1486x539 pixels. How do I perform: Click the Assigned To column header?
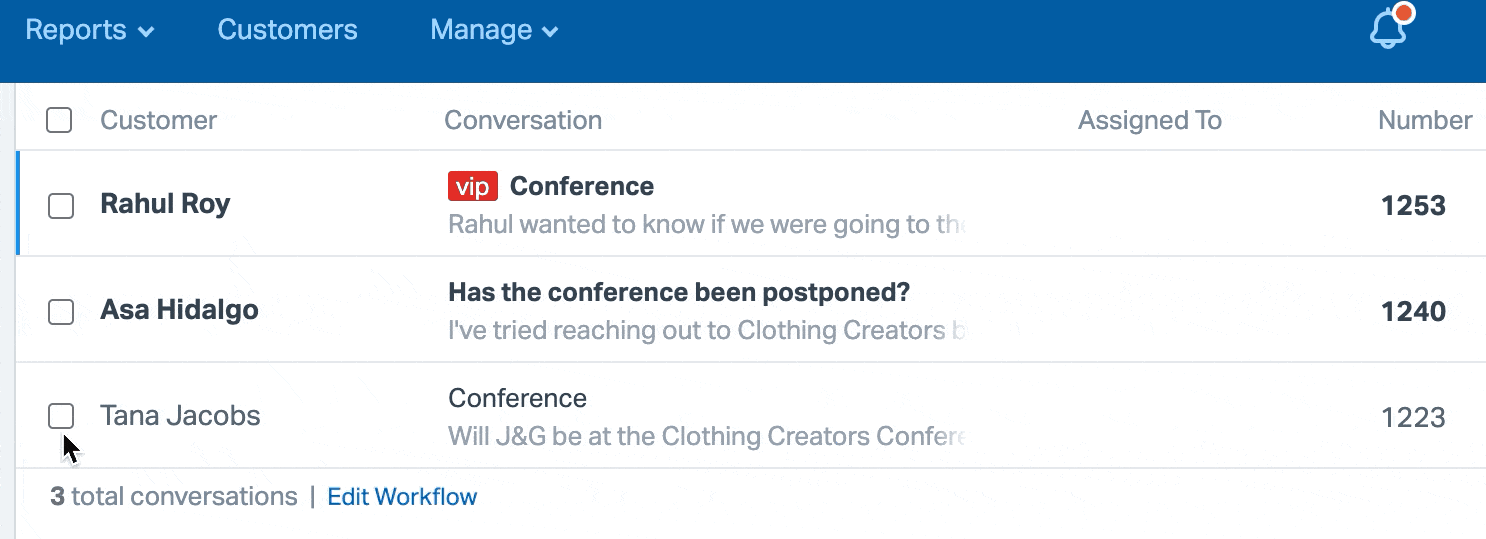[1149, 121]
